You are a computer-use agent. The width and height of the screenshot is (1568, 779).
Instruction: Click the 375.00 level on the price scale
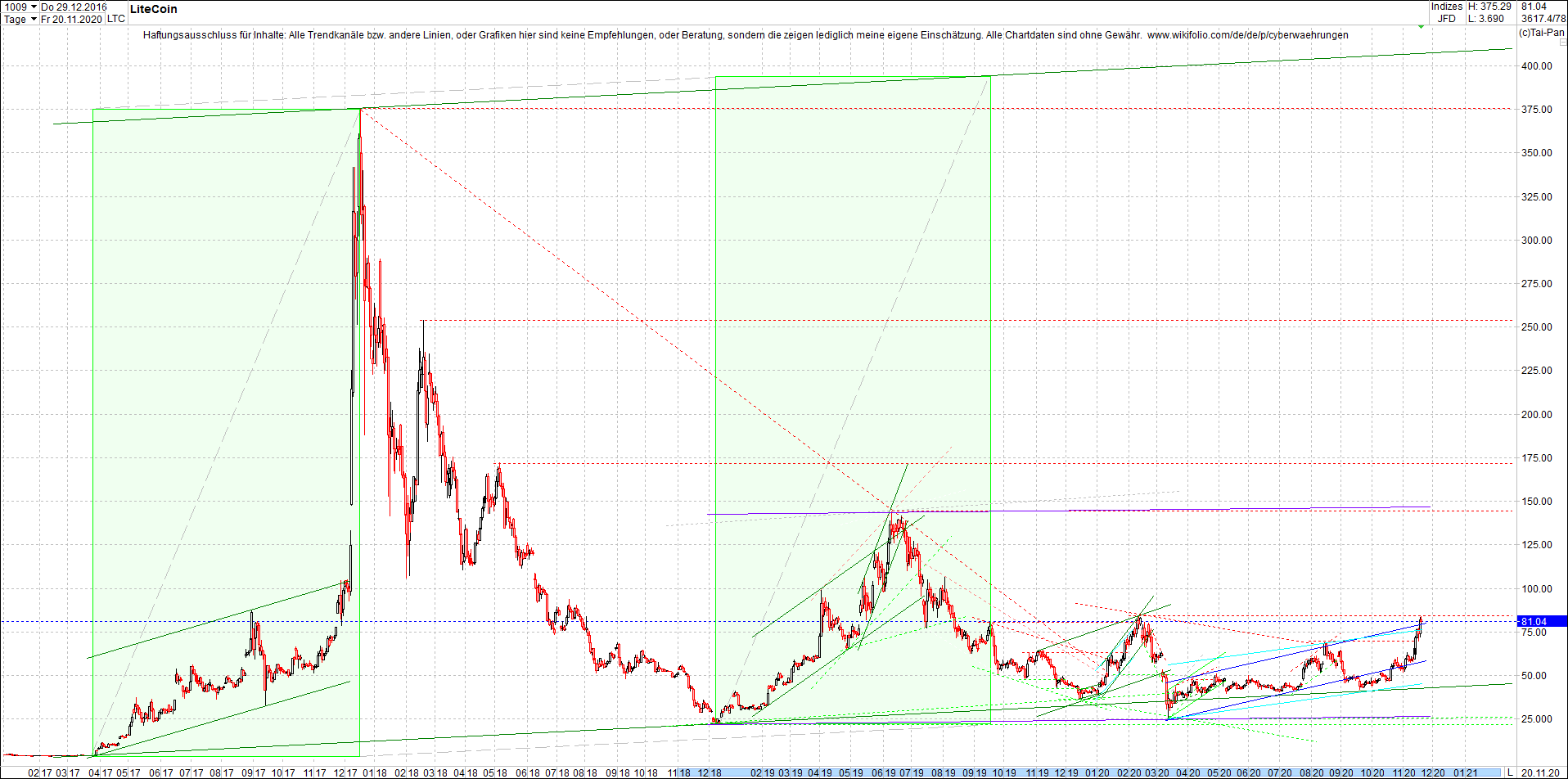click(1535, 108)
